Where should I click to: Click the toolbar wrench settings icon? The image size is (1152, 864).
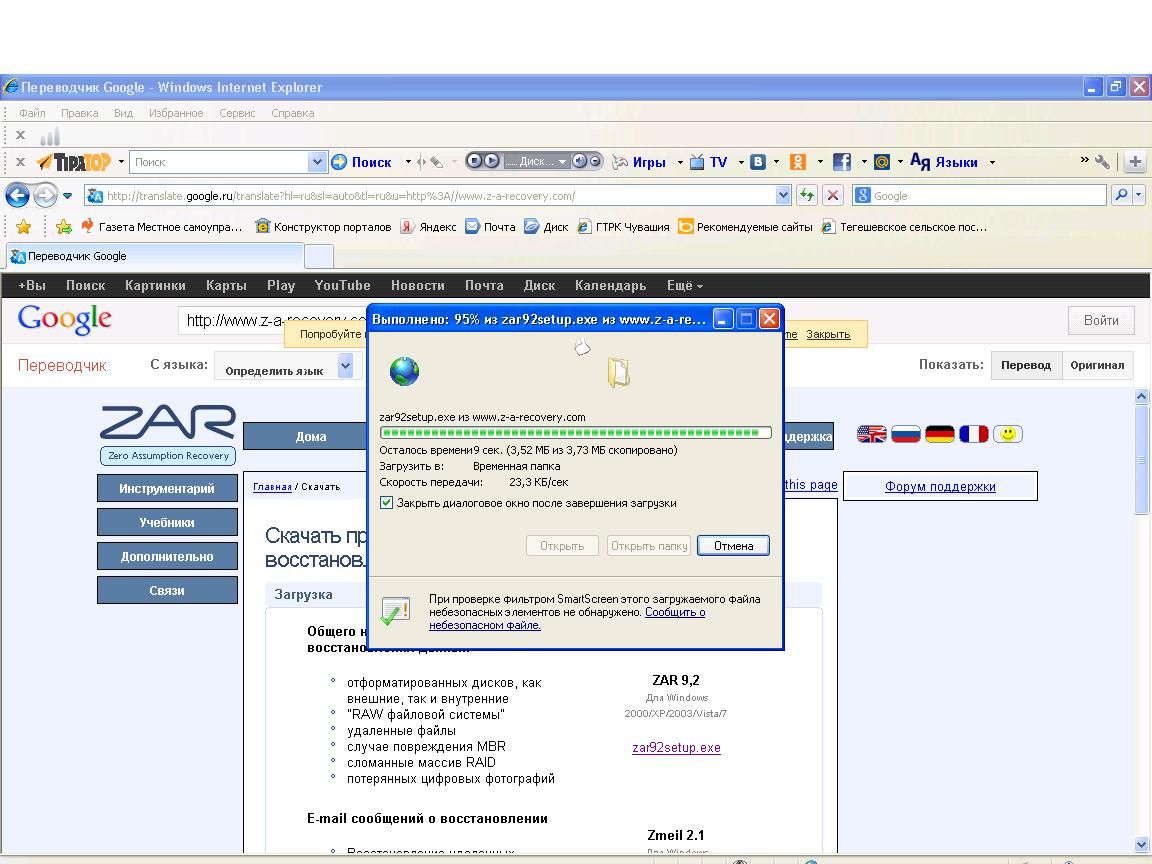tap(1102, 162)
